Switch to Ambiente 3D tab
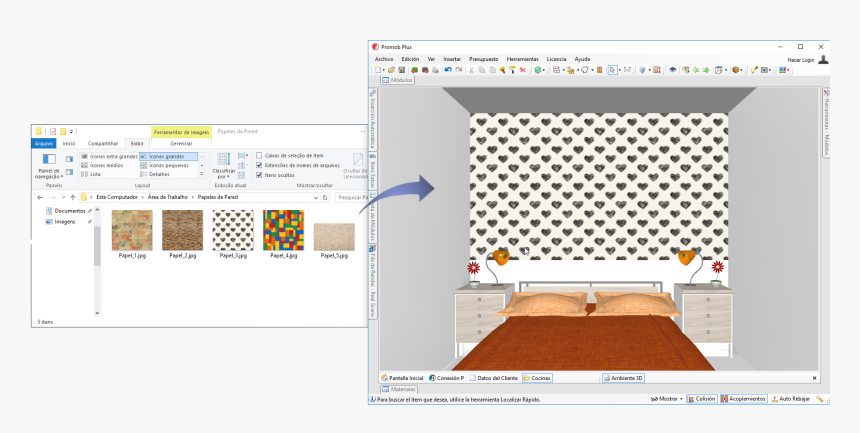 (x=623, y=378)
